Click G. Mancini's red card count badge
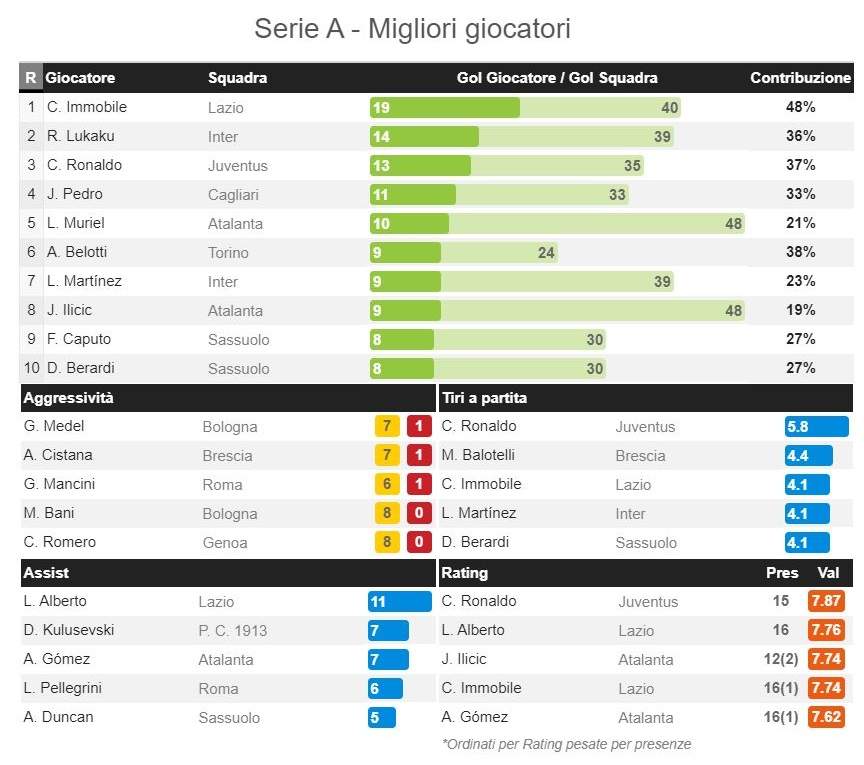Screen dimensions: 864x765 coord(420,485)
